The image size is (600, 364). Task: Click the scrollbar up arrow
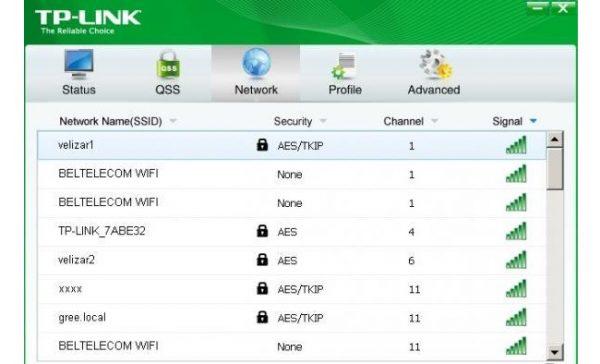(554, 139)
